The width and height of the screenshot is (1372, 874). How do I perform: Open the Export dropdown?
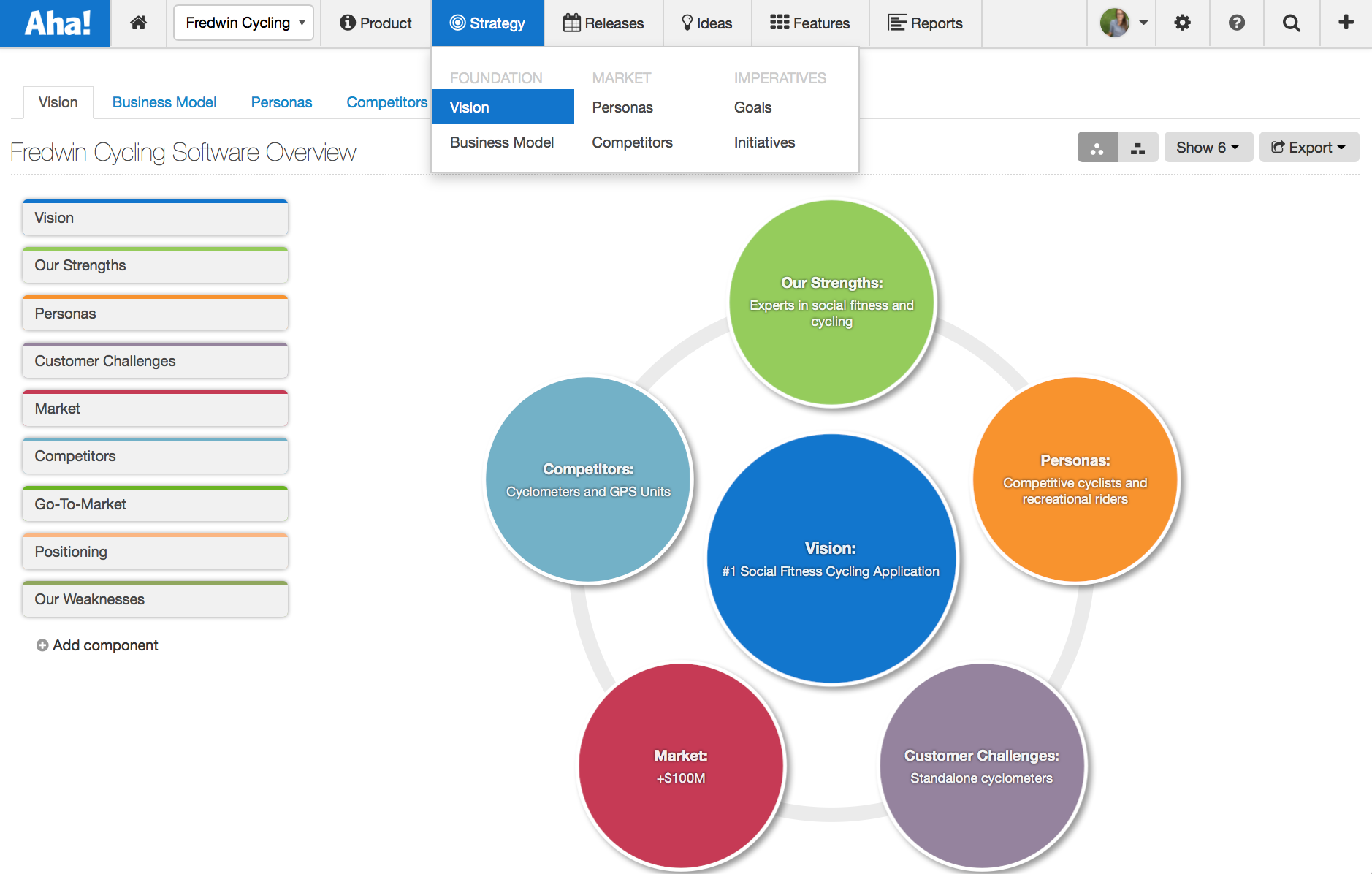[x=1308, y=147]
